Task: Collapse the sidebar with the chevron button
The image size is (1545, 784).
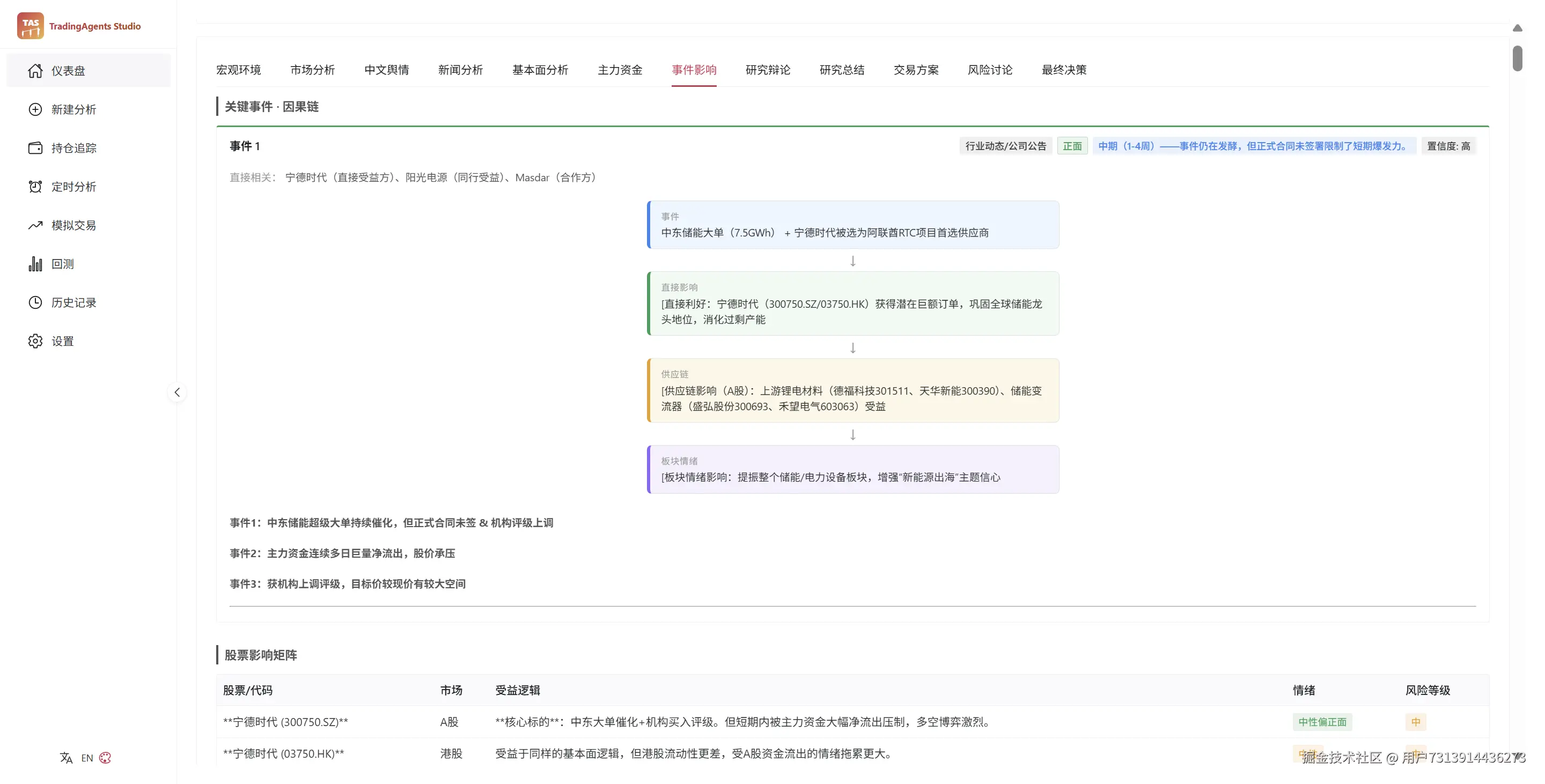Action: pos(177,393)
